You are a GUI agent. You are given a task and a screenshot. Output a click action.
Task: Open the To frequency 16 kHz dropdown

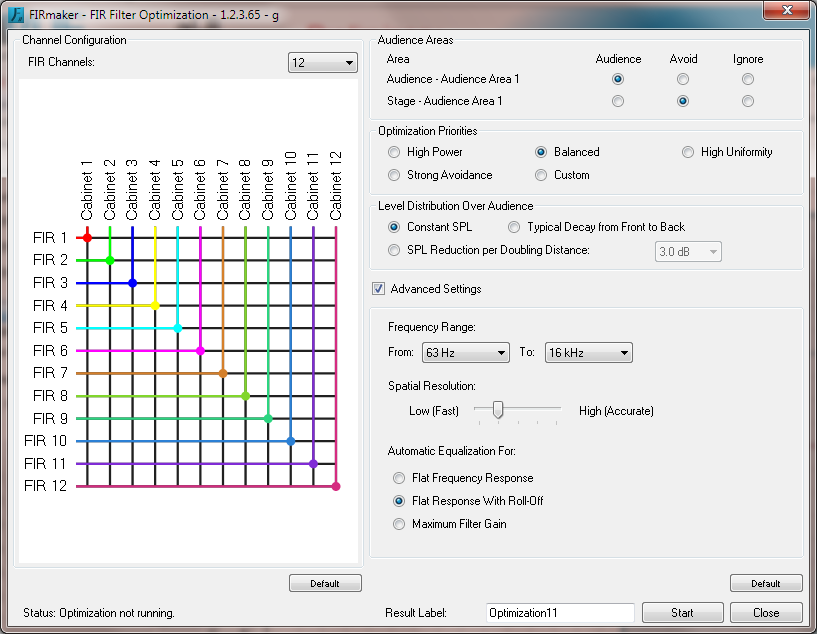point(588,353)
